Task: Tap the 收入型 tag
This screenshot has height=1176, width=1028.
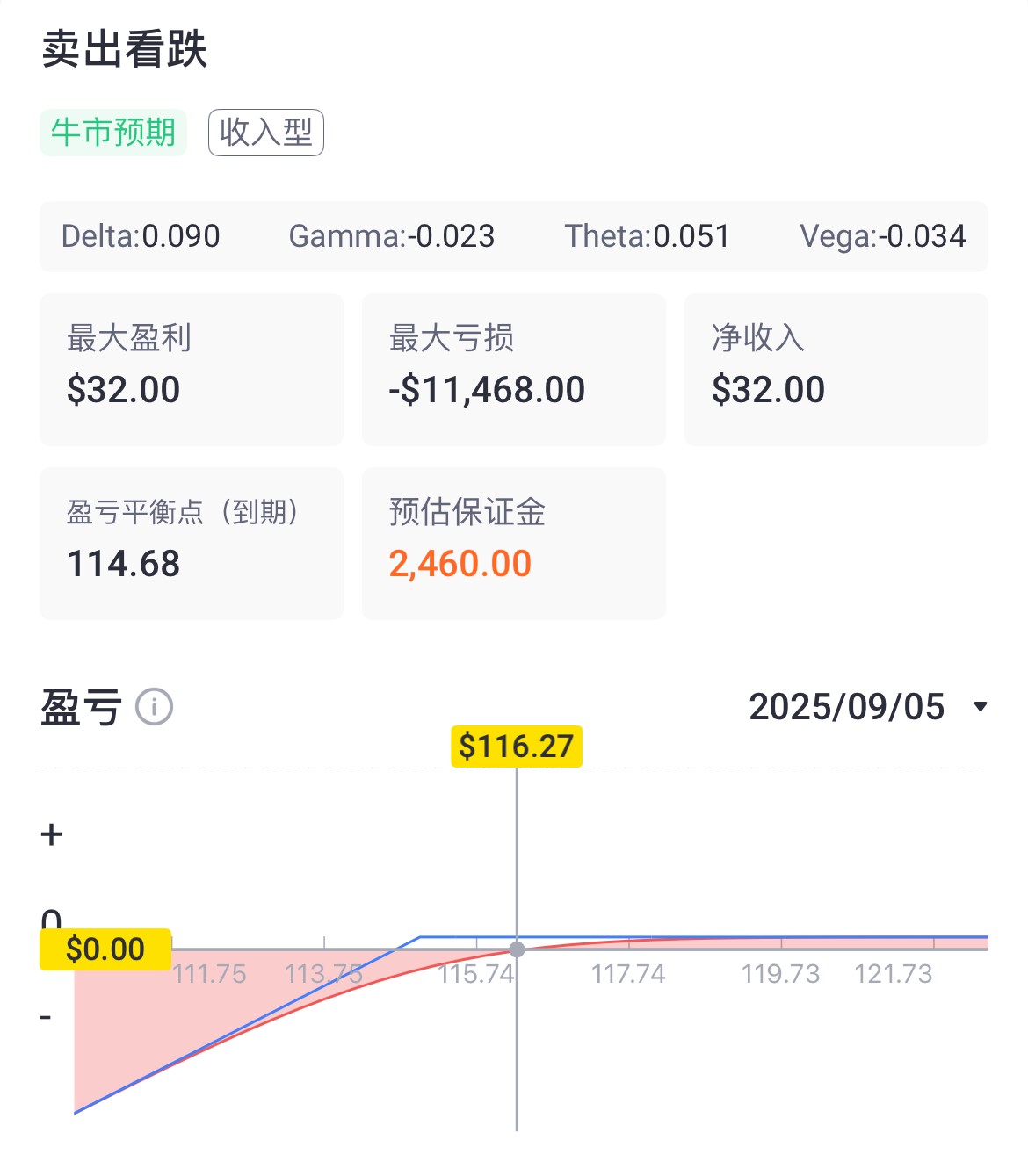Action: (x=266, y=133)
